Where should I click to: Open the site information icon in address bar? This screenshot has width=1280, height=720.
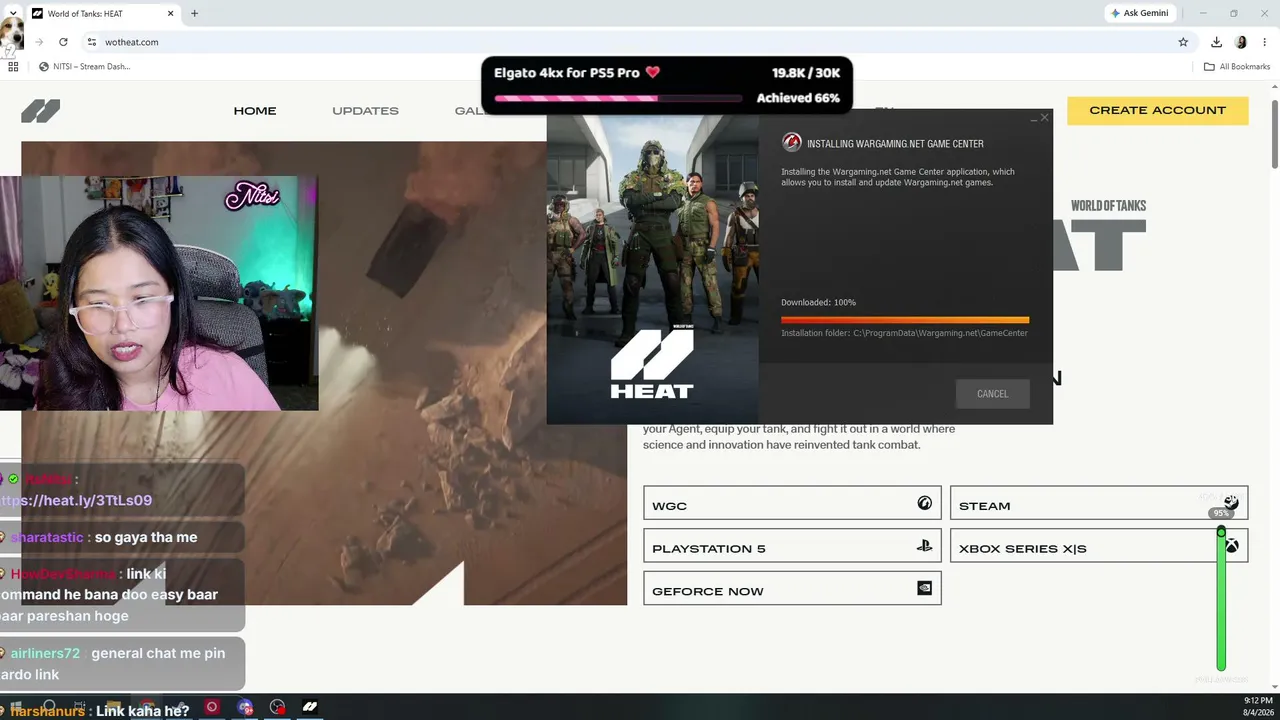(x=91, y=42)
